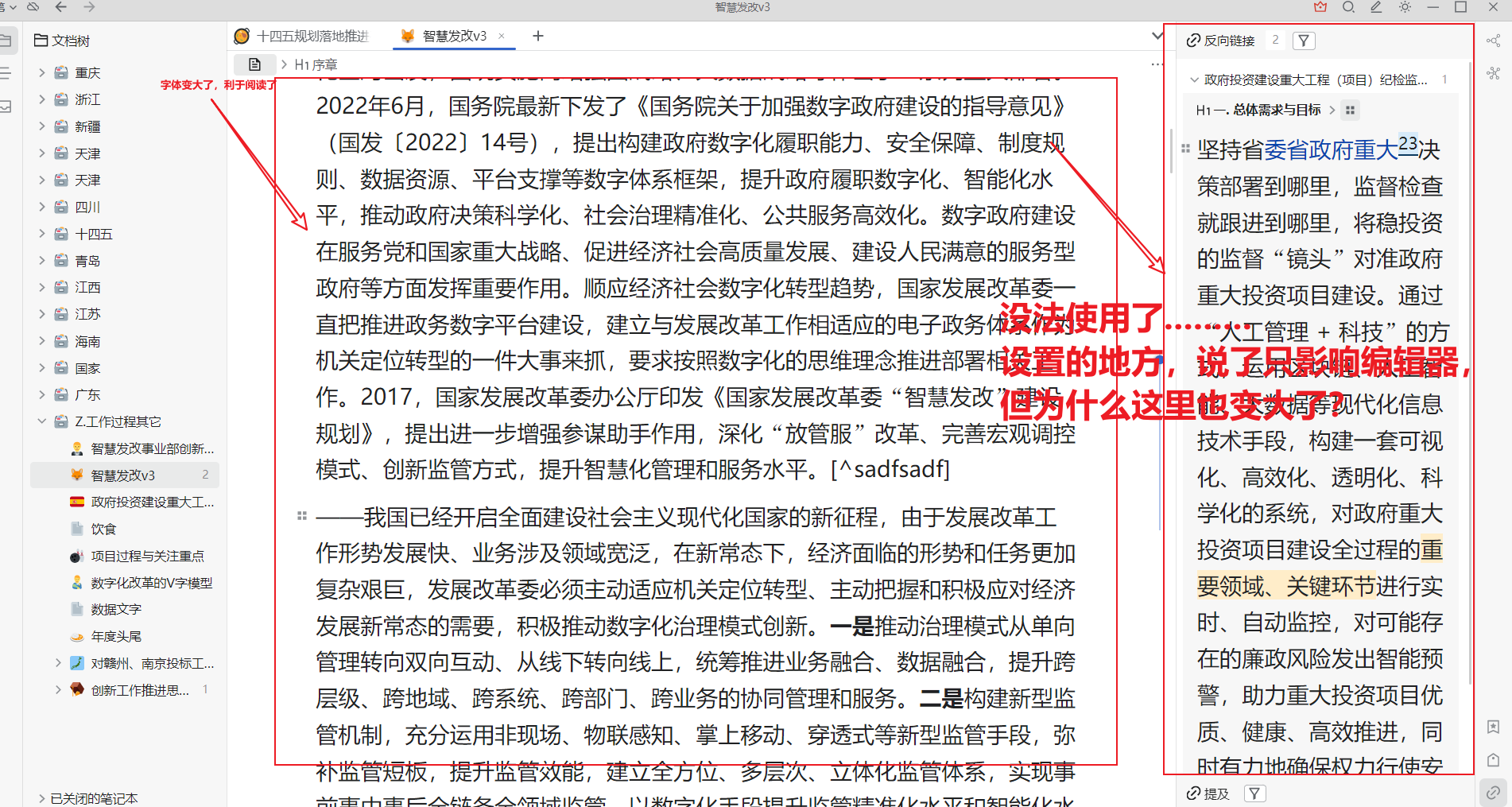
Task: Expand the 创新工作推进思 document
Action: click(58, 689)
